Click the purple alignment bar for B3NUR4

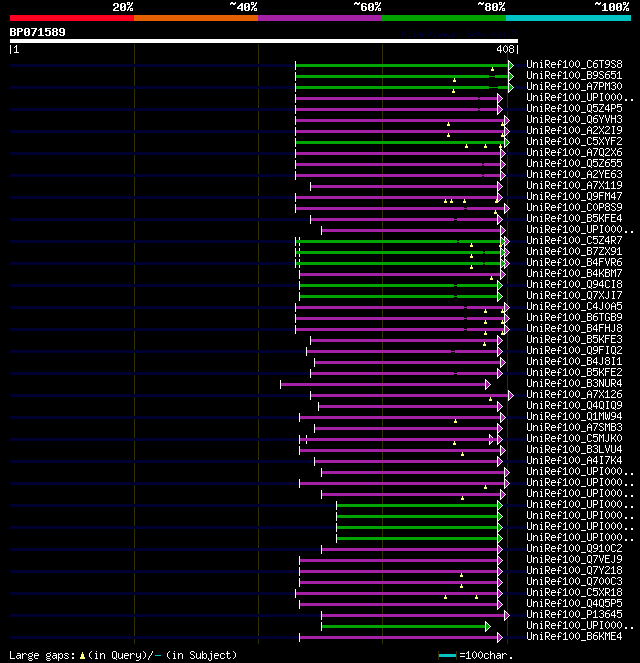383,384
